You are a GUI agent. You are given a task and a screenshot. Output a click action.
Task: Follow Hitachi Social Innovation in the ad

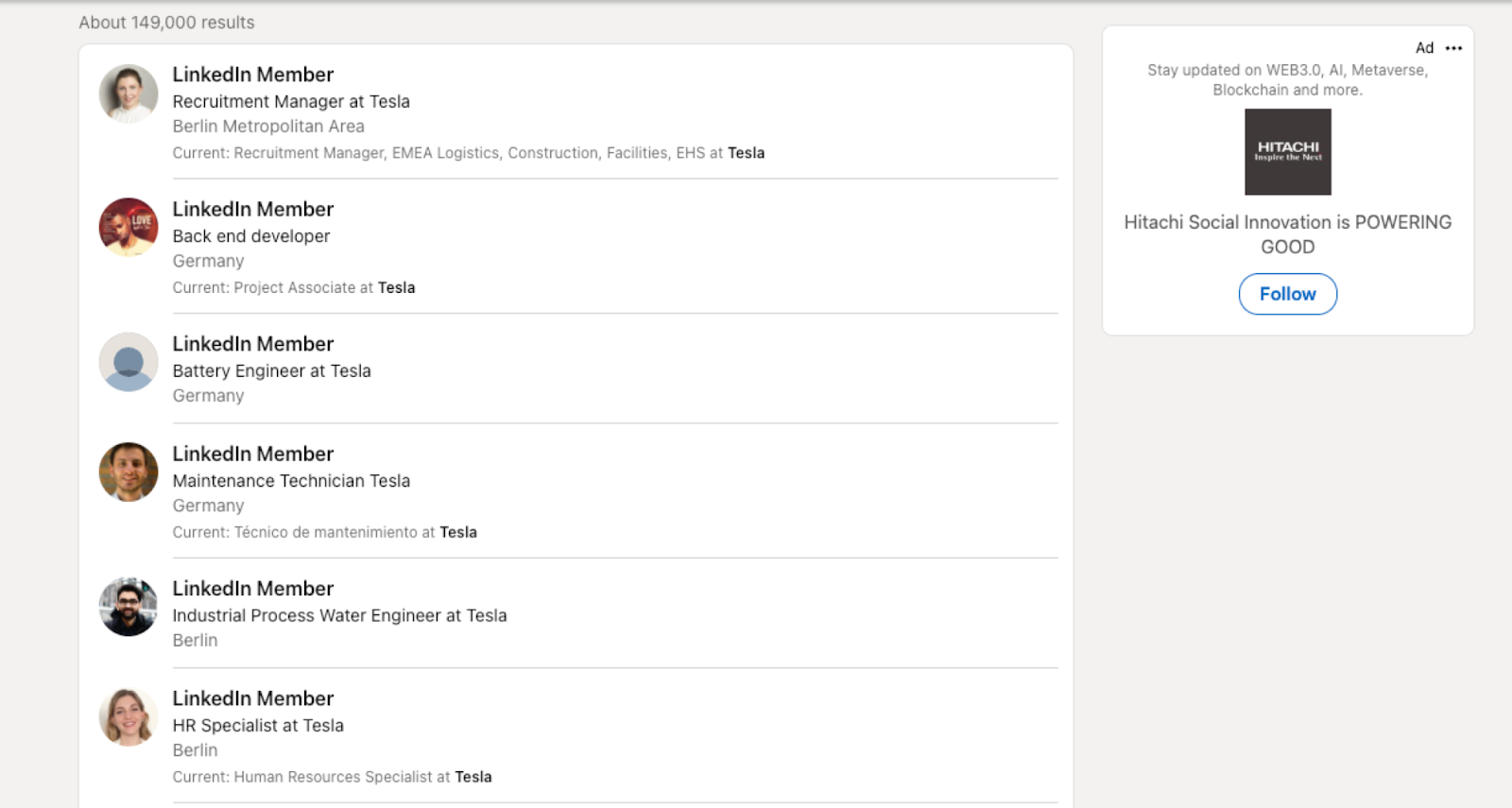click(x=1287, y=294)
